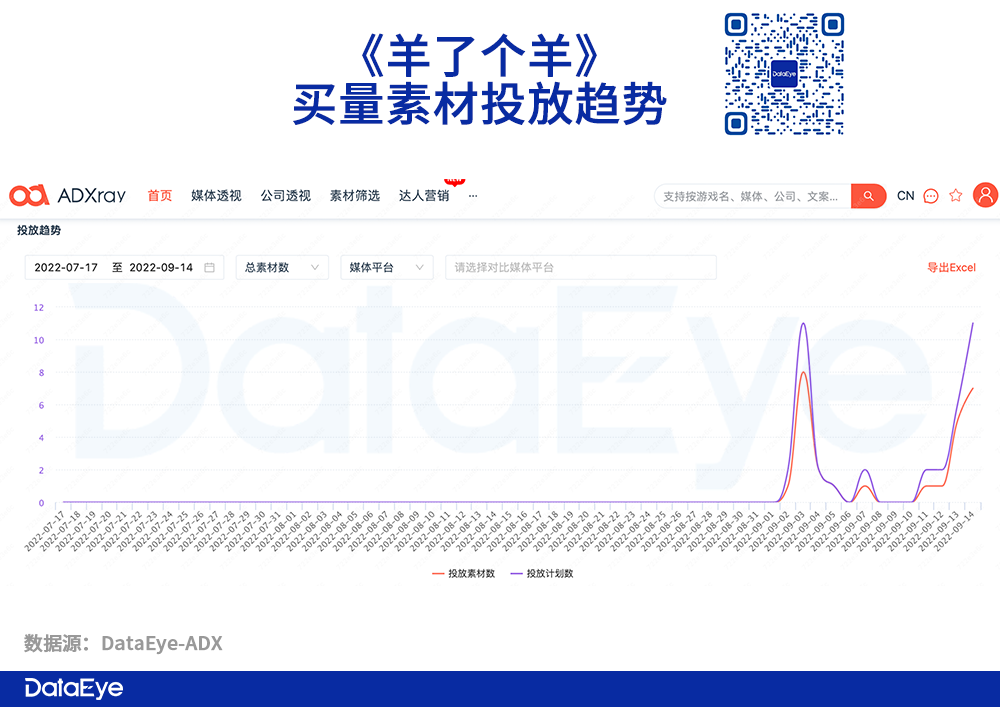Click the search box for game names
Image resolution: width=1000 pixels, height=708 pixels.
point(753,196)
